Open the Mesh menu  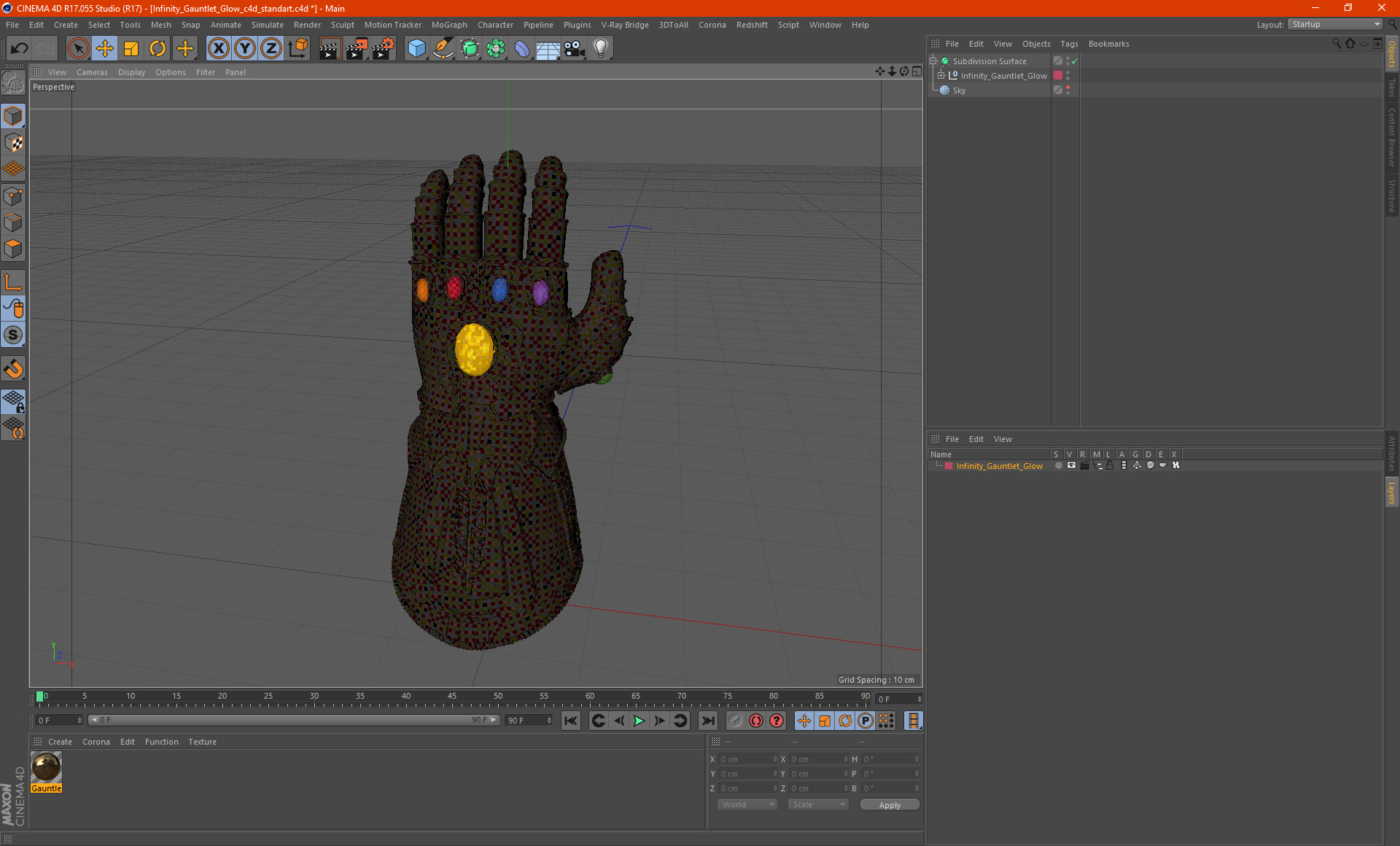[x=160, y=25]
